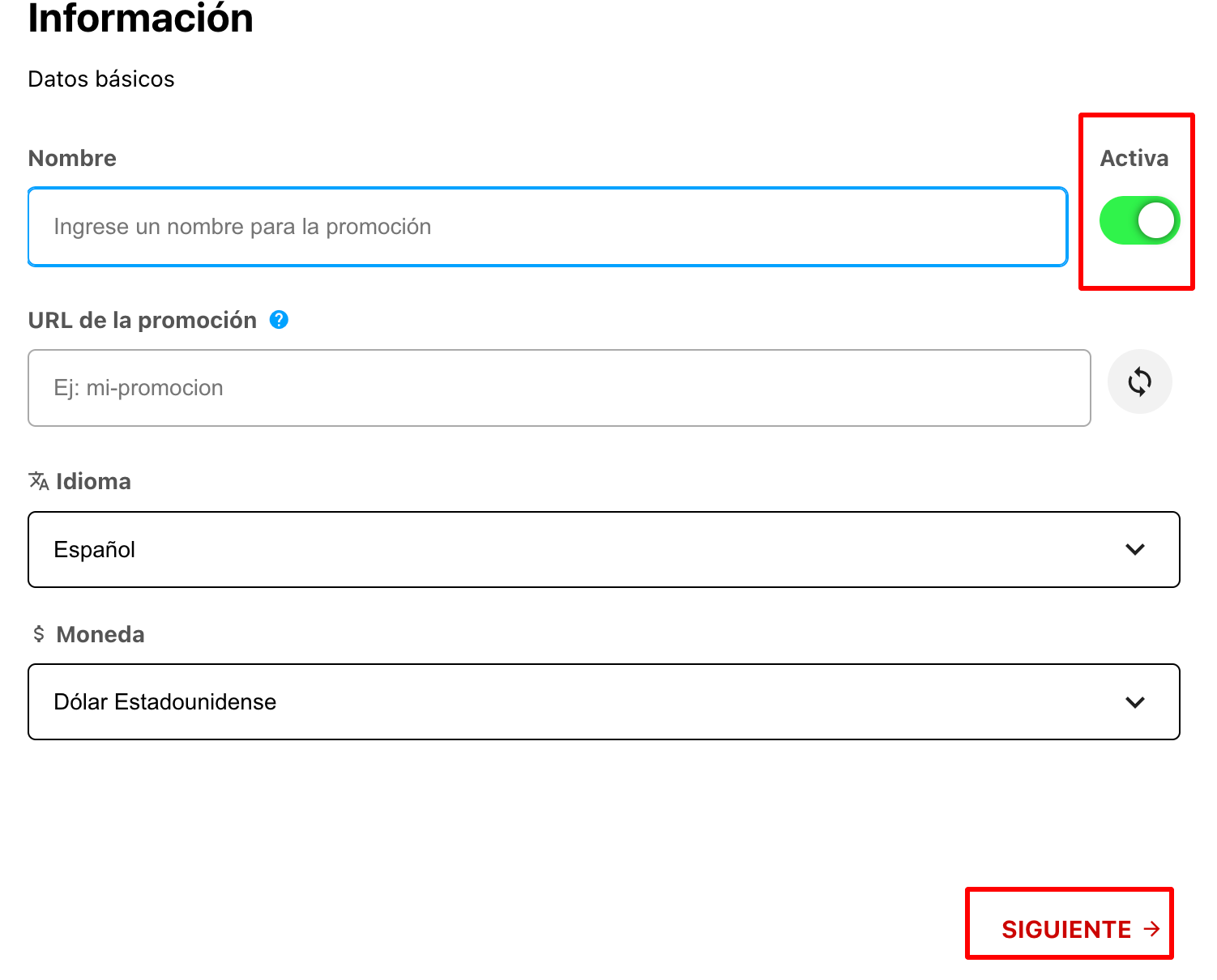The width and height of the screenshot is (1217, 980).
Task: Click the Activa label text
Action: (1134, 158)
